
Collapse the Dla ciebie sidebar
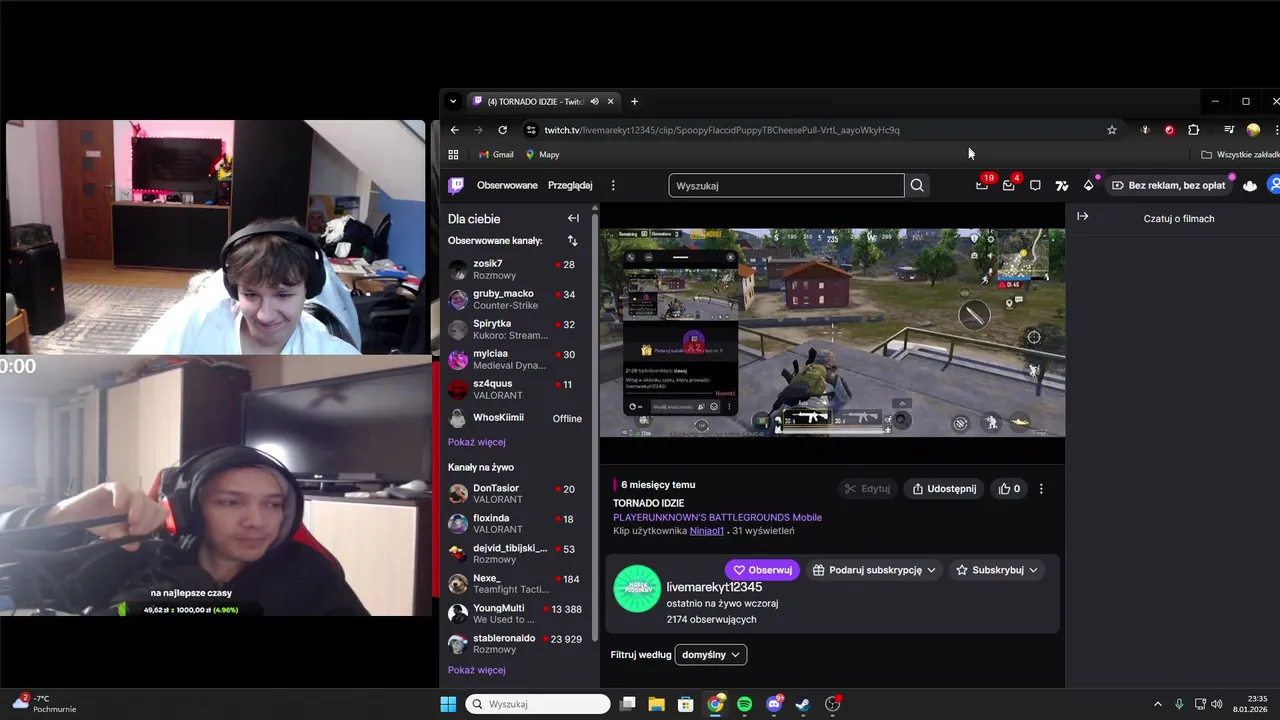click(x=573, y=218)
